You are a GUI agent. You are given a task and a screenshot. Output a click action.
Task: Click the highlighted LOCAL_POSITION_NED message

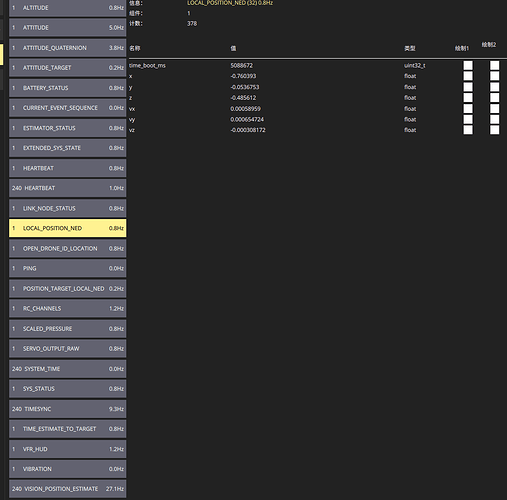pyautogui.click(x=67, y=228)
